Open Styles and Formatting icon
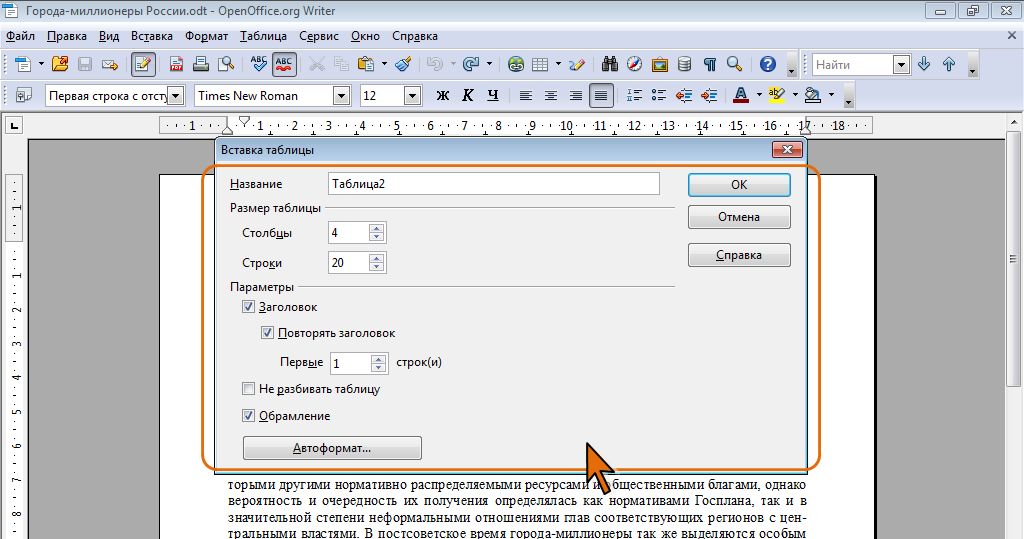This screenshot has height=539, width=1024. 24,95
